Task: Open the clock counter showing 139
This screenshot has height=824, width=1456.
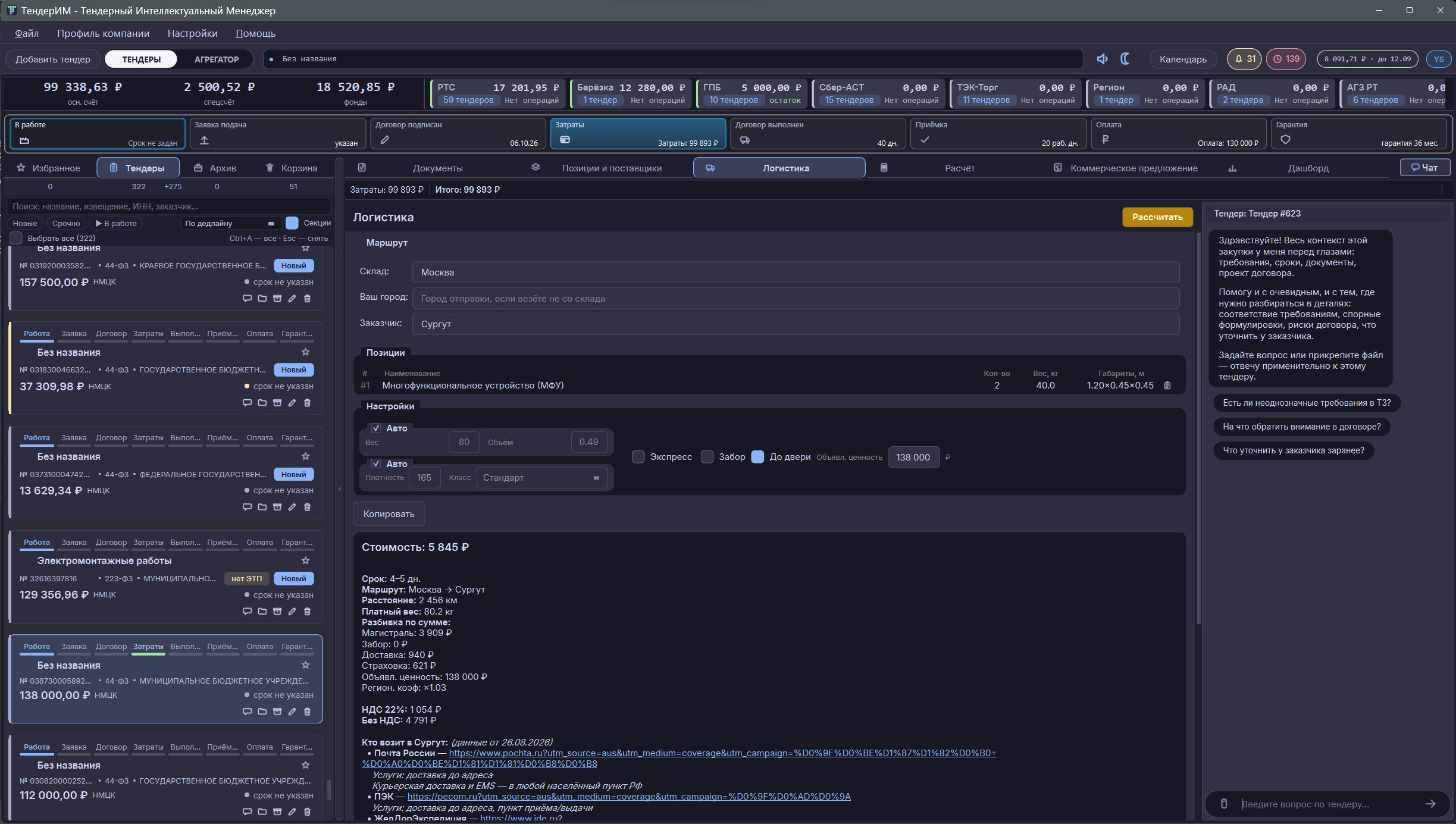Action: [x=1286, y=59]
